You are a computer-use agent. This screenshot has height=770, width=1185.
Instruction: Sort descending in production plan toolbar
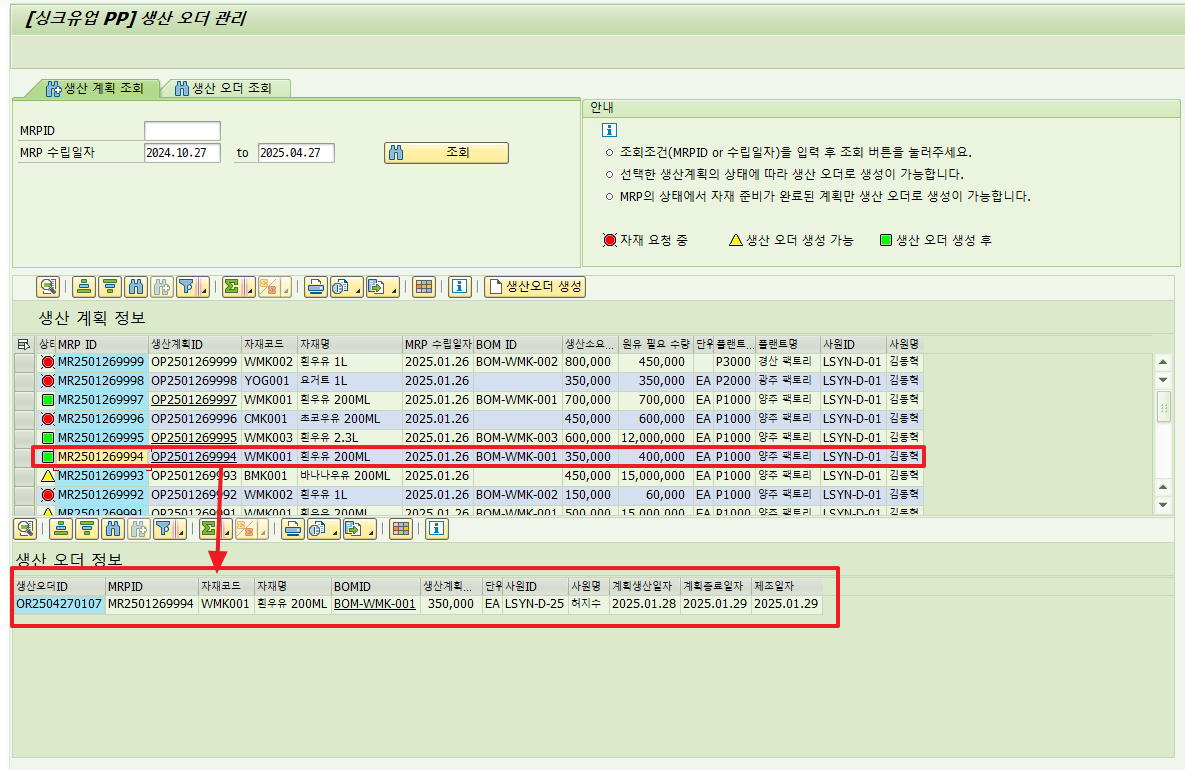[110, 287]
